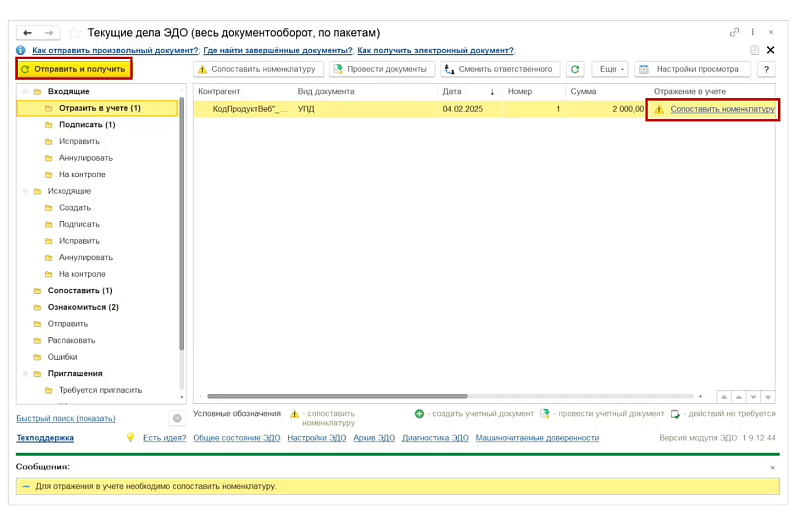Click horizontal scrollbar of document list

click(x=337, y=396)
